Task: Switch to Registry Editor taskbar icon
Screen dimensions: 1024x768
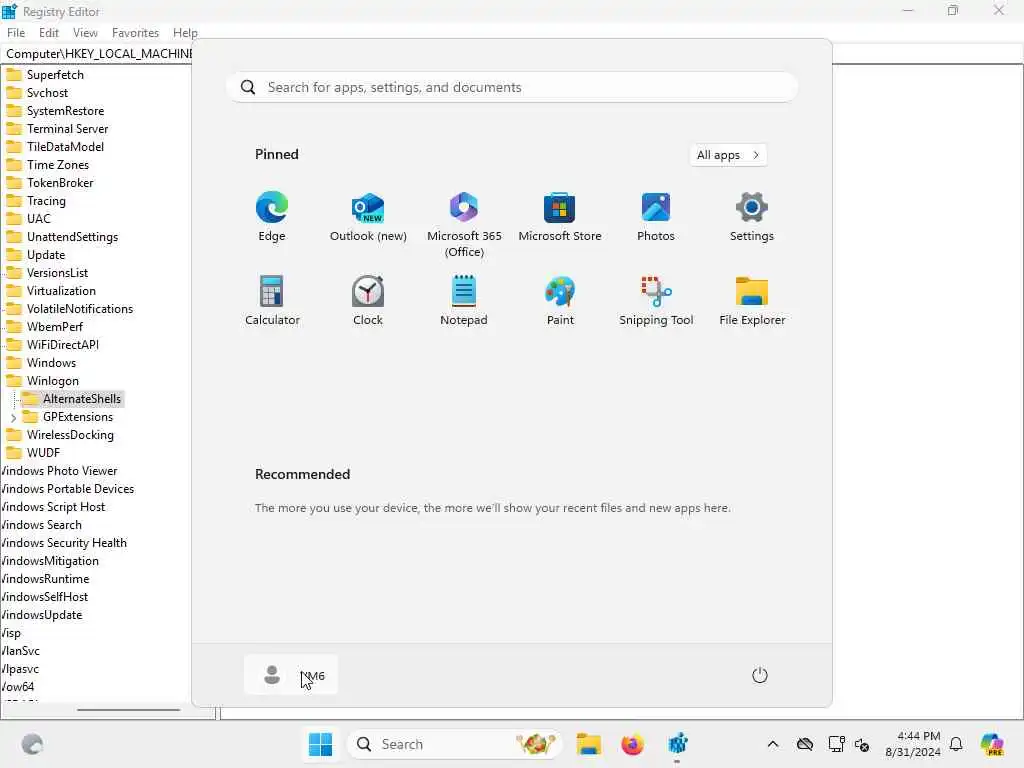Action: point(677,744)
